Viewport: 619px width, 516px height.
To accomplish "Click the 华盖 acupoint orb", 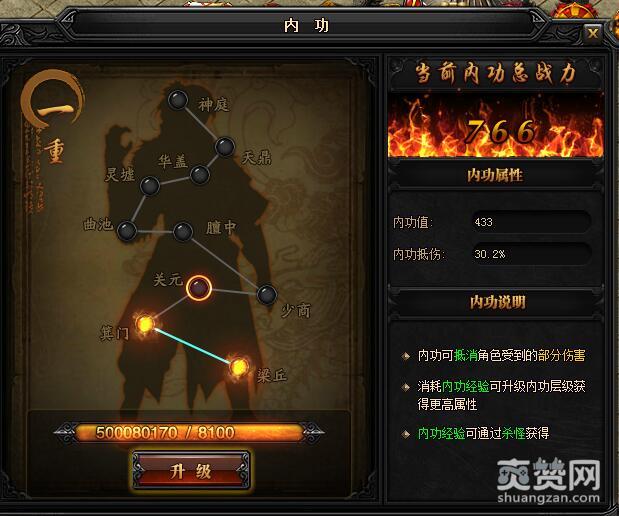I will (199, 175).
